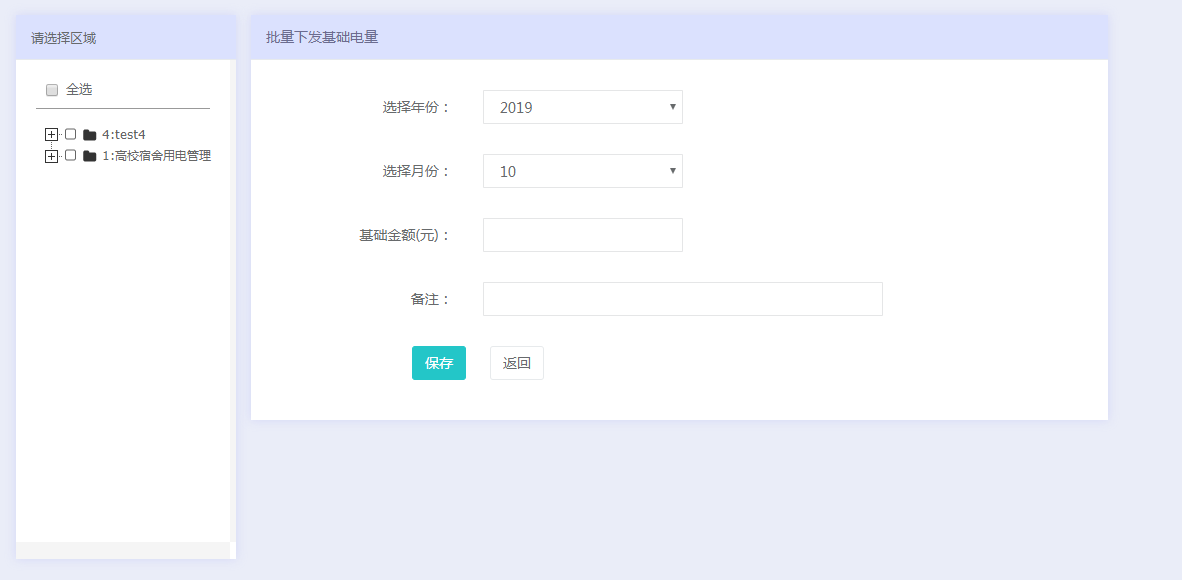Expand the 4:test4 tree node
This screenshot has height=580, width=1182.
52,134
